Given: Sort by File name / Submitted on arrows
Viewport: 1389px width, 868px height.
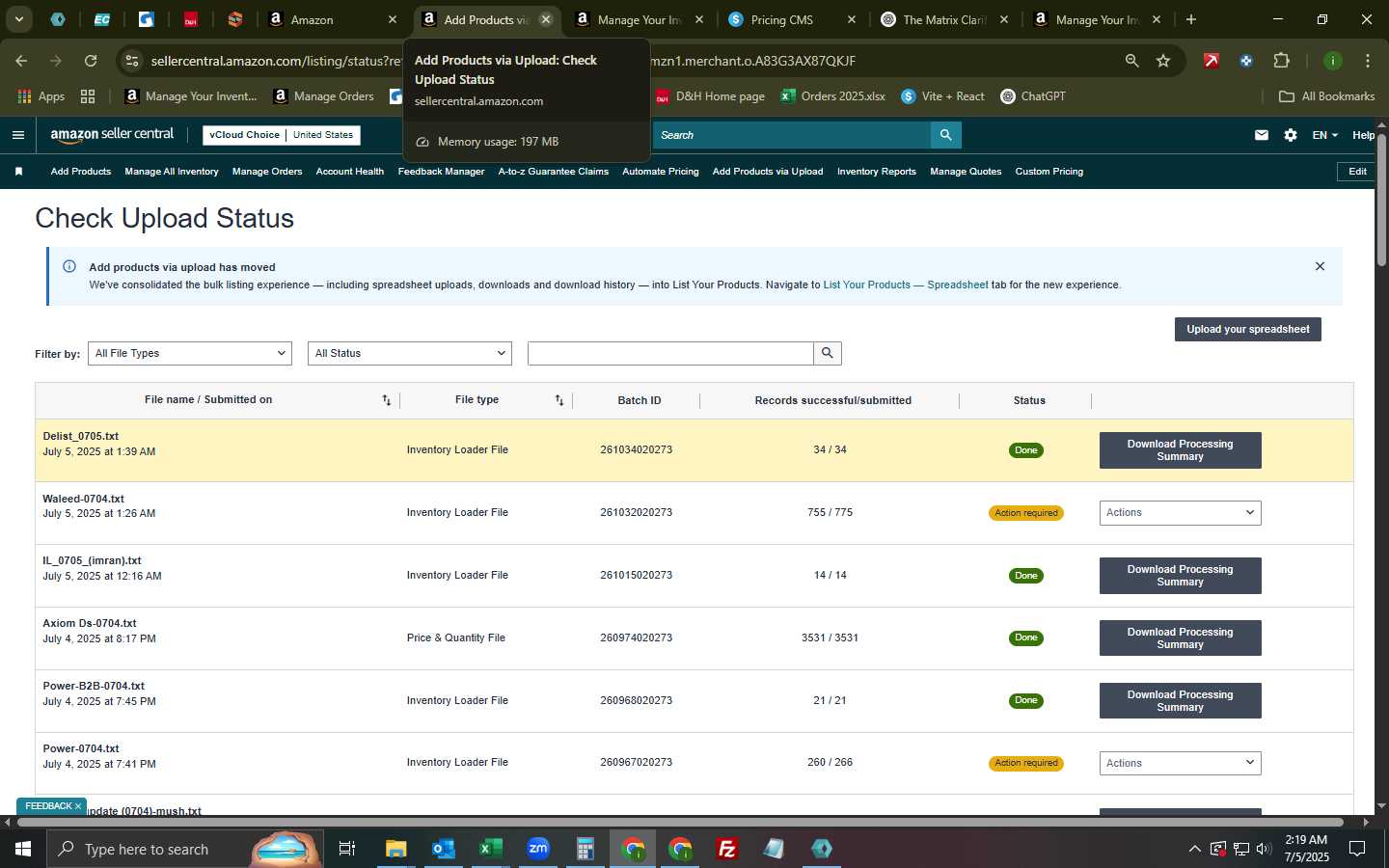Looking at the screenshot, I should point(386,400).
